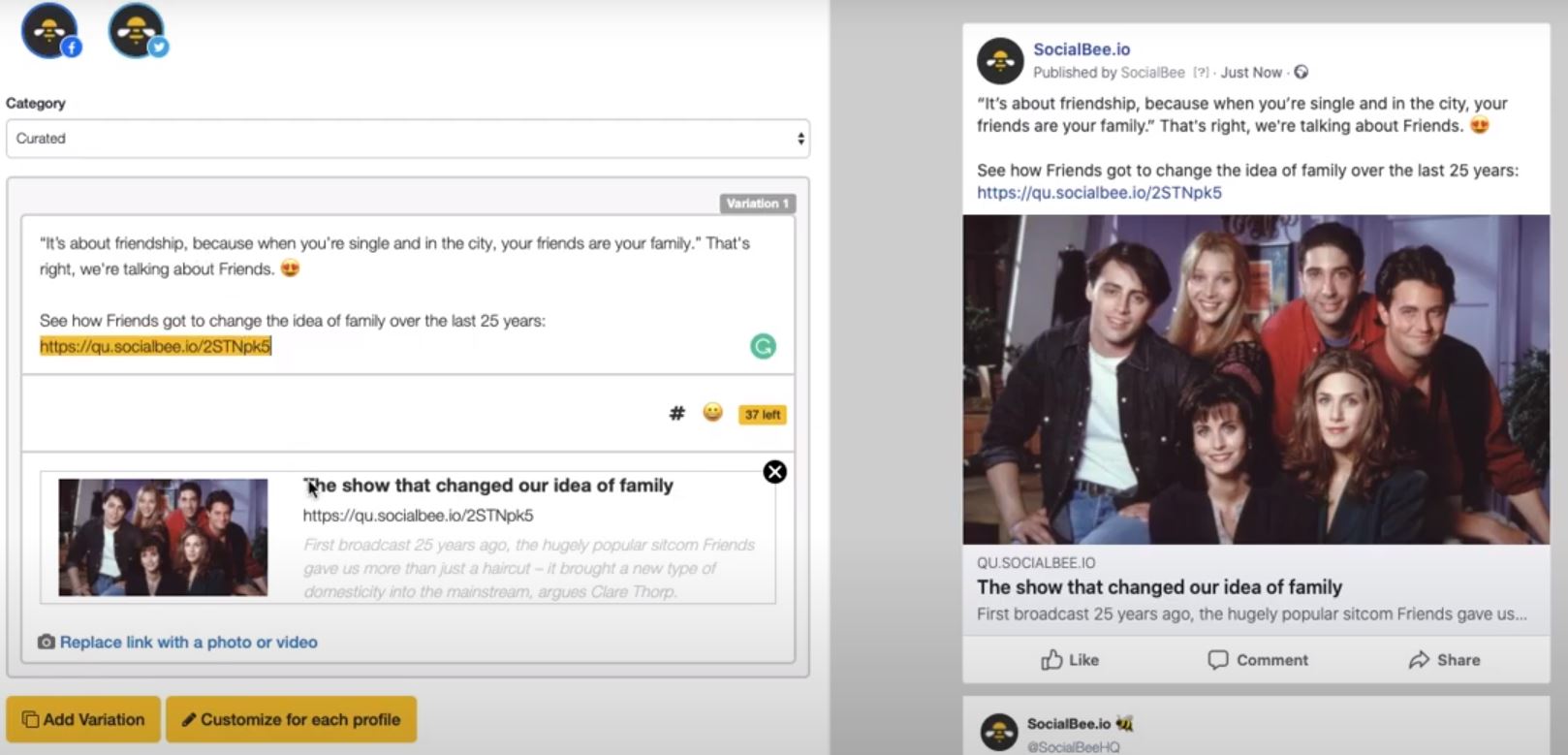This screenshot has height=755, width=1568.
Task: Click Comment on the Facebook preview
Action: point(1258,660)
